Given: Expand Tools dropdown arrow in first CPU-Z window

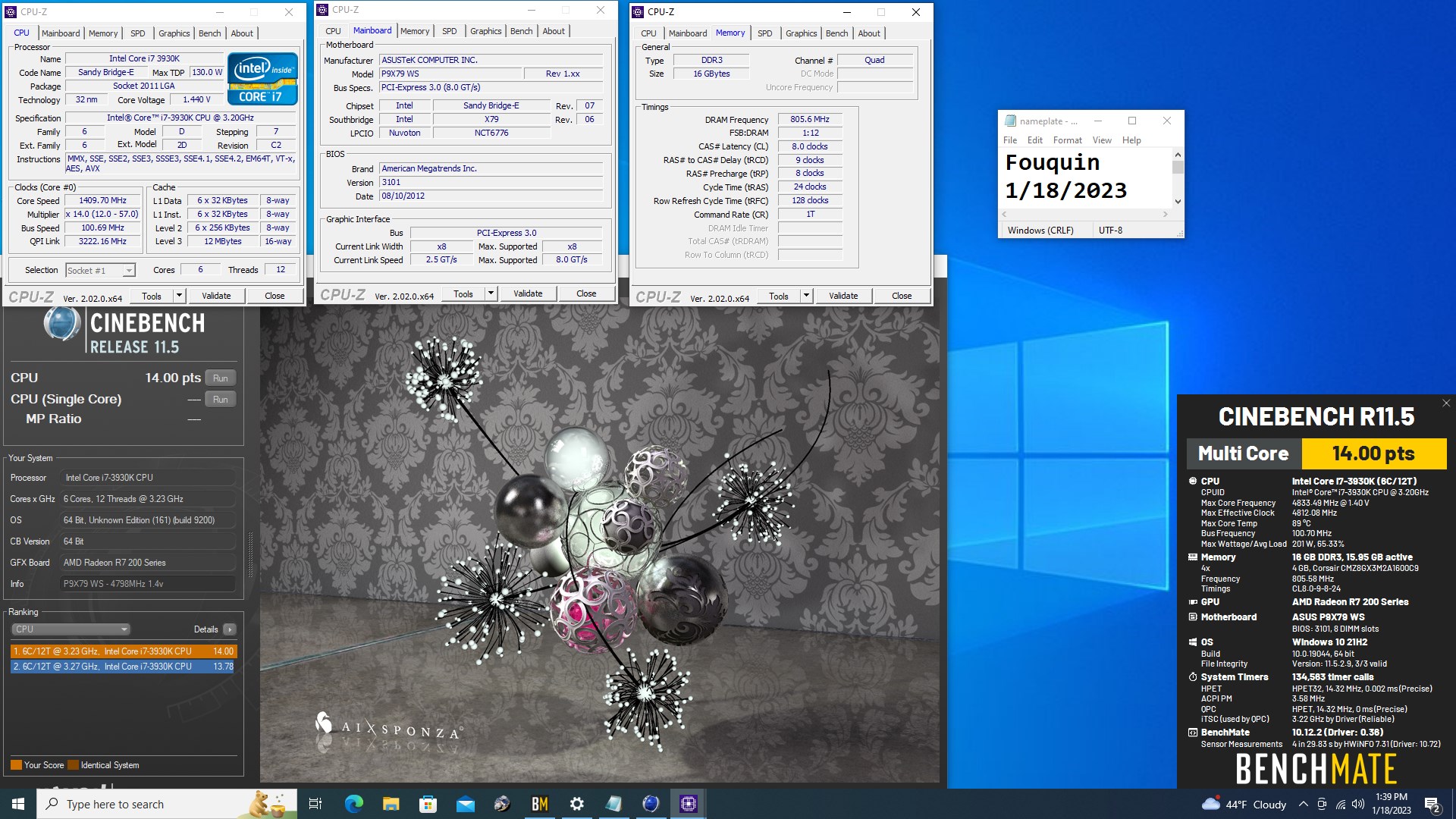Looking at the screenshot, I should [x=179, y=296].
